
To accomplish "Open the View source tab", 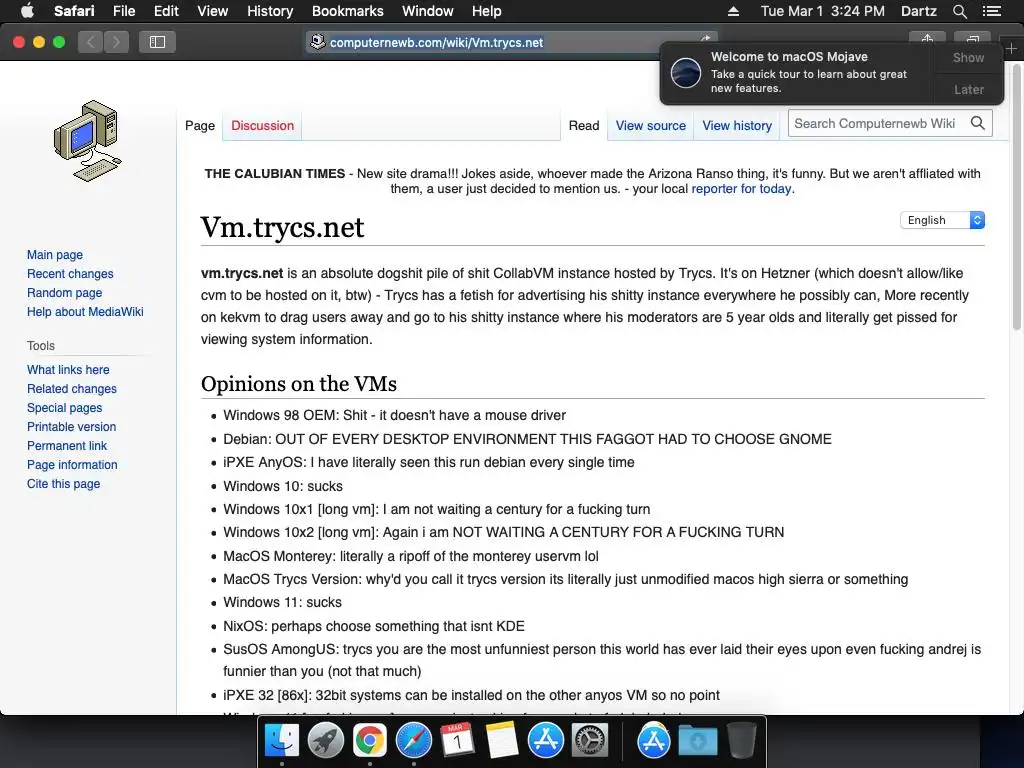I will tap(650, 125).
